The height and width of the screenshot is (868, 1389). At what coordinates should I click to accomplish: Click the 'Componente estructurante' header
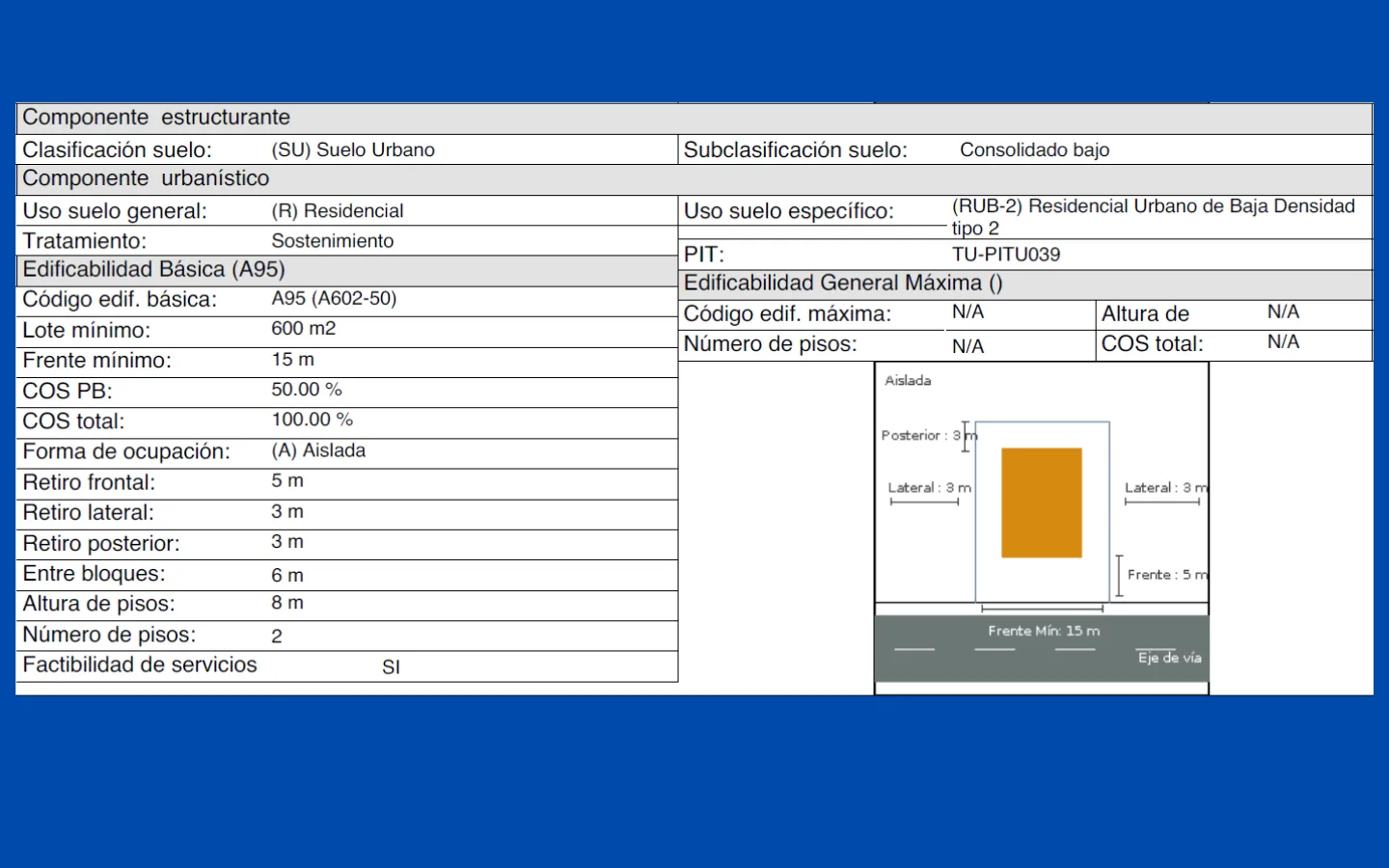click(694, 118)
